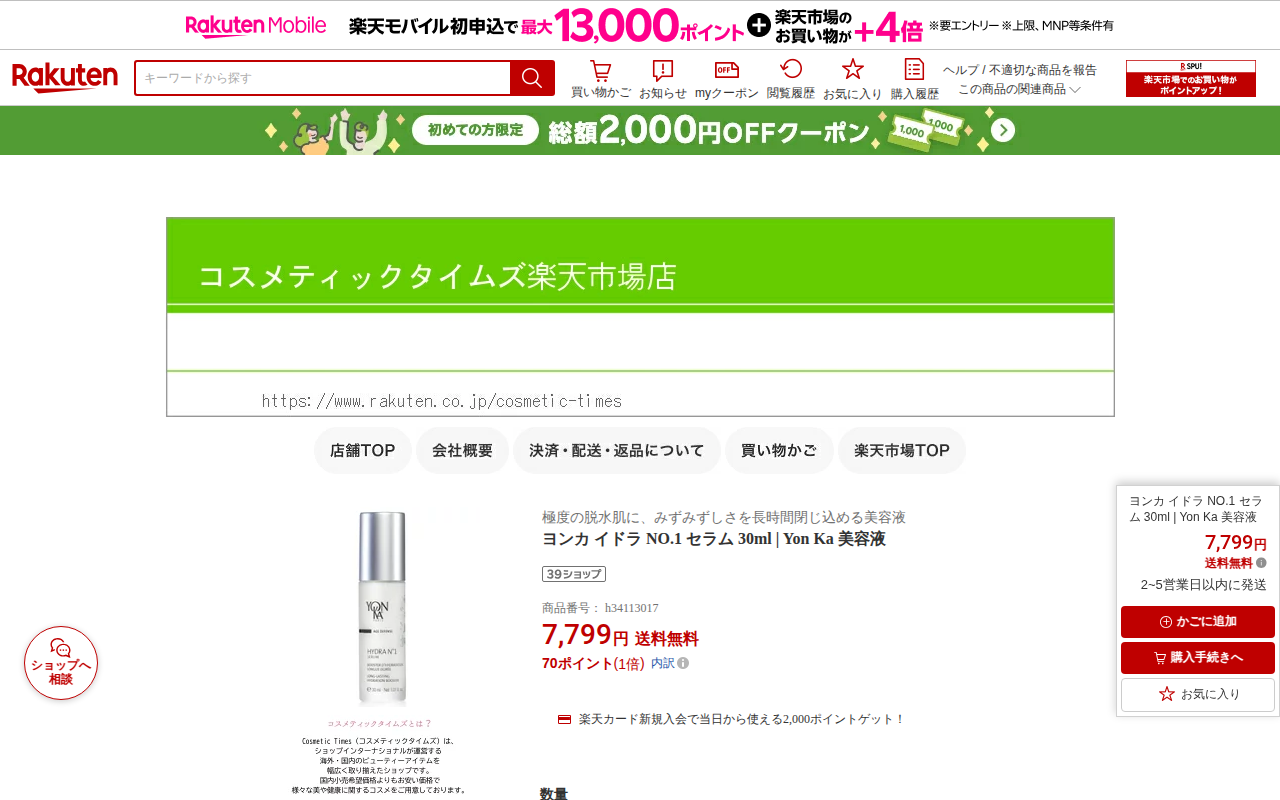Expand この商品の関連商品 dropdown

click(x=1019, y=89)
